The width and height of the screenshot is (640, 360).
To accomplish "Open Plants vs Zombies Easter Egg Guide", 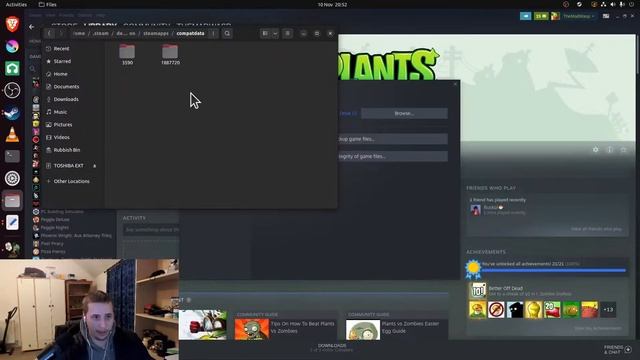I will click(410, 327).
